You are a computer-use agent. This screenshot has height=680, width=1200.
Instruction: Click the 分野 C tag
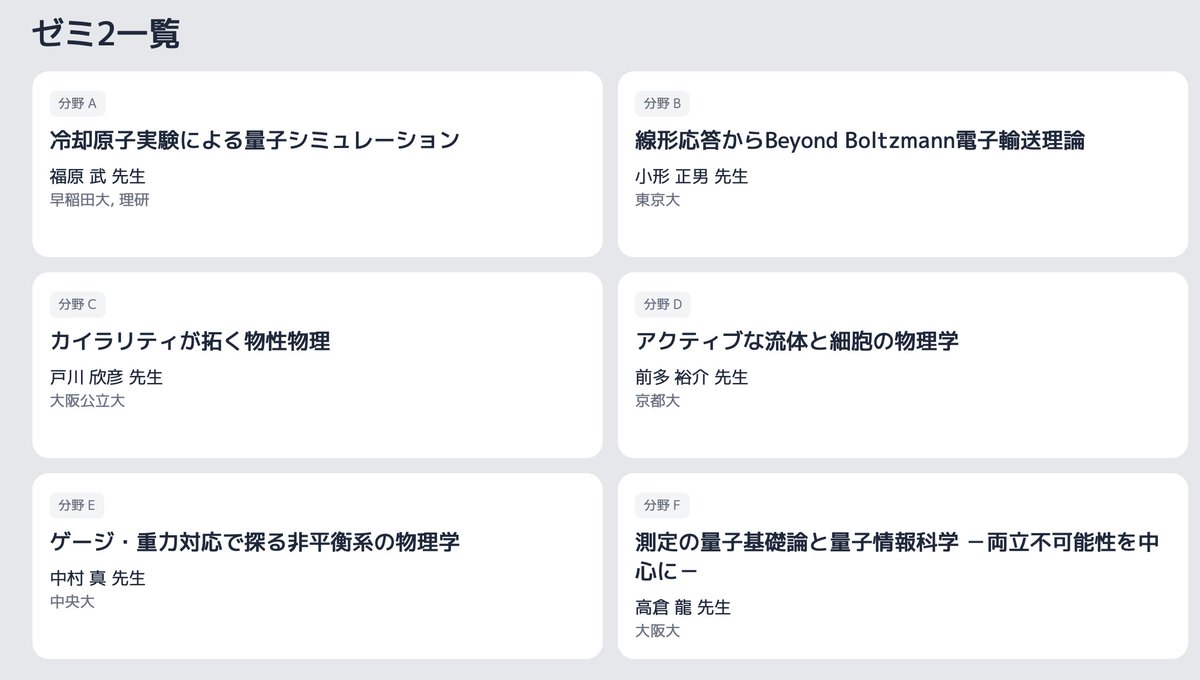pyautogui.click(x=77, y=305)
